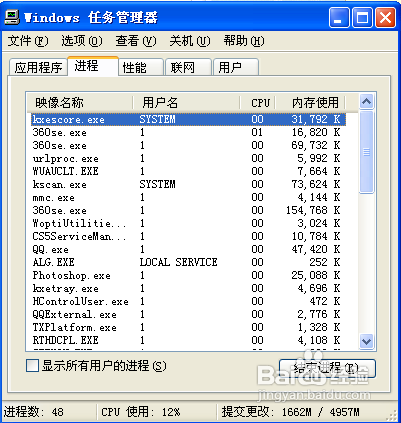Open the 帮助(H) menu
Image resolution: width=401 pixels, height=423 pixels.
(244, 41)
